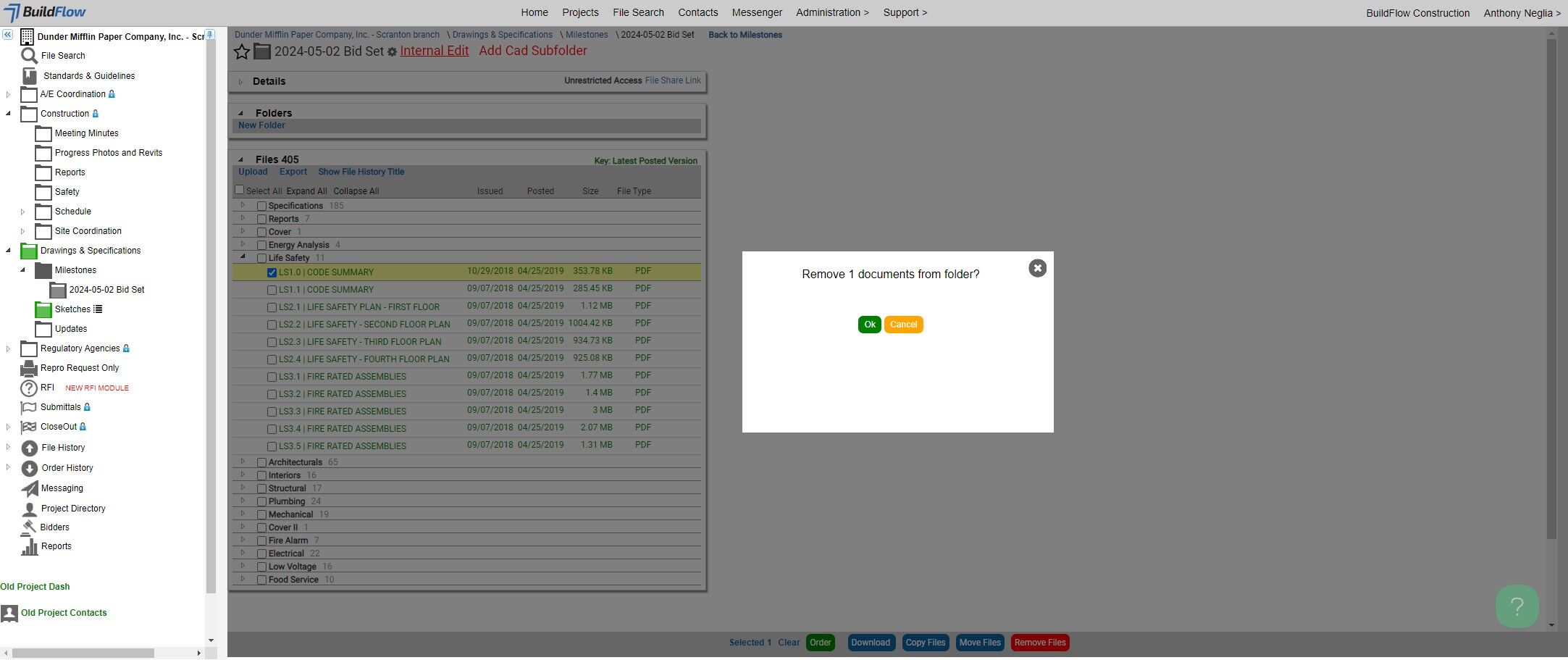Favorite the Bid Set with star icon
This screenshot has height=660, width=1568.
(x=242, y=51)
